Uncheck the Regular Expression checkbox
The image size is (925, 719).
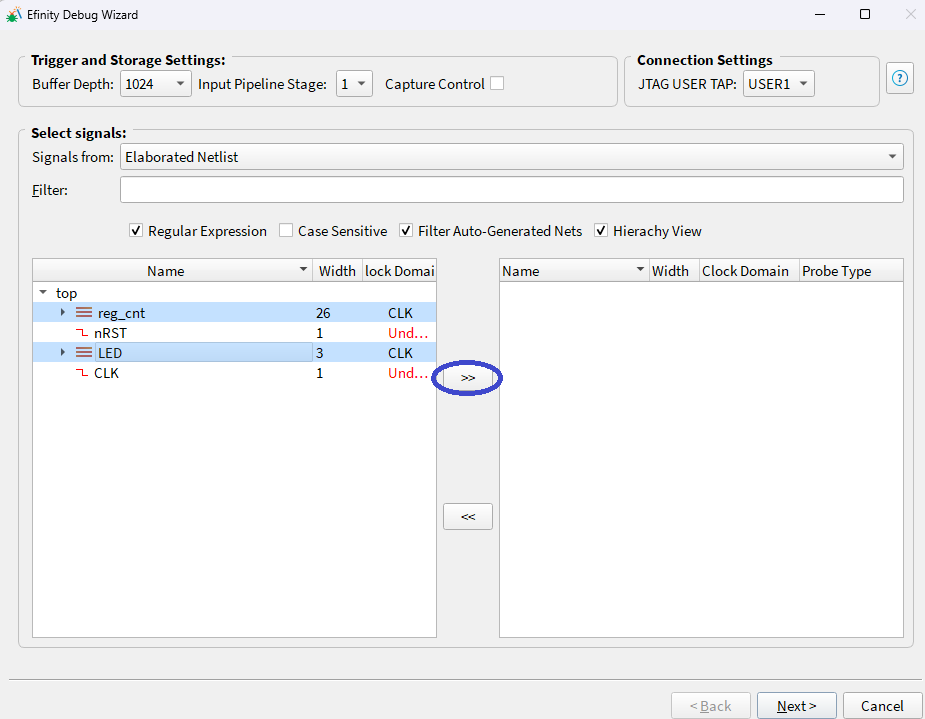[x=136, y=231]
